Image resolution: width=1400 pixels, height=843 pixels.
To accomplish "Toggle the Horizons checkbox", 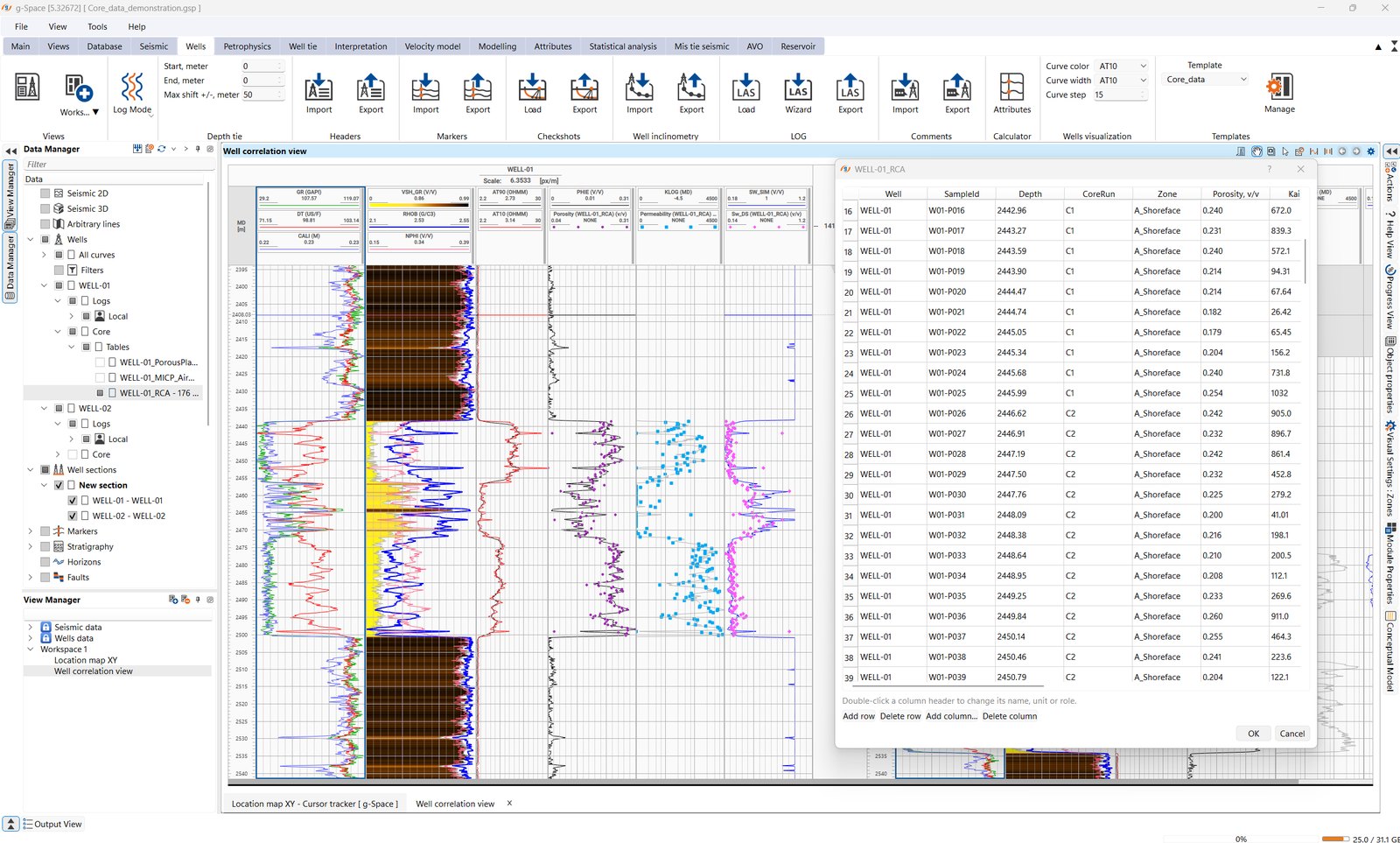I will 45,562.
